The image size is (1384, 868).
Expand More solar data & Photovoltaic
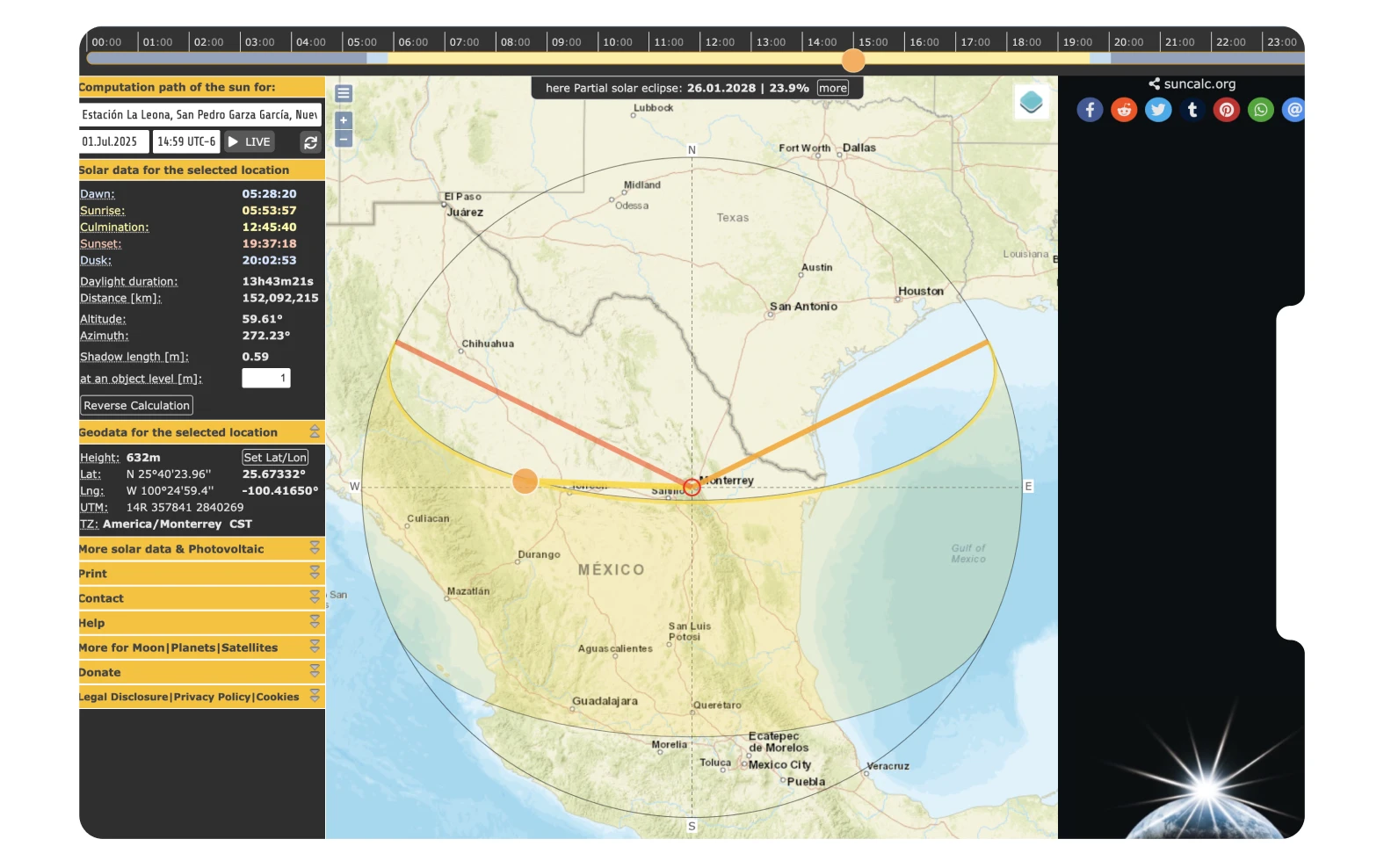click(315, 548)
